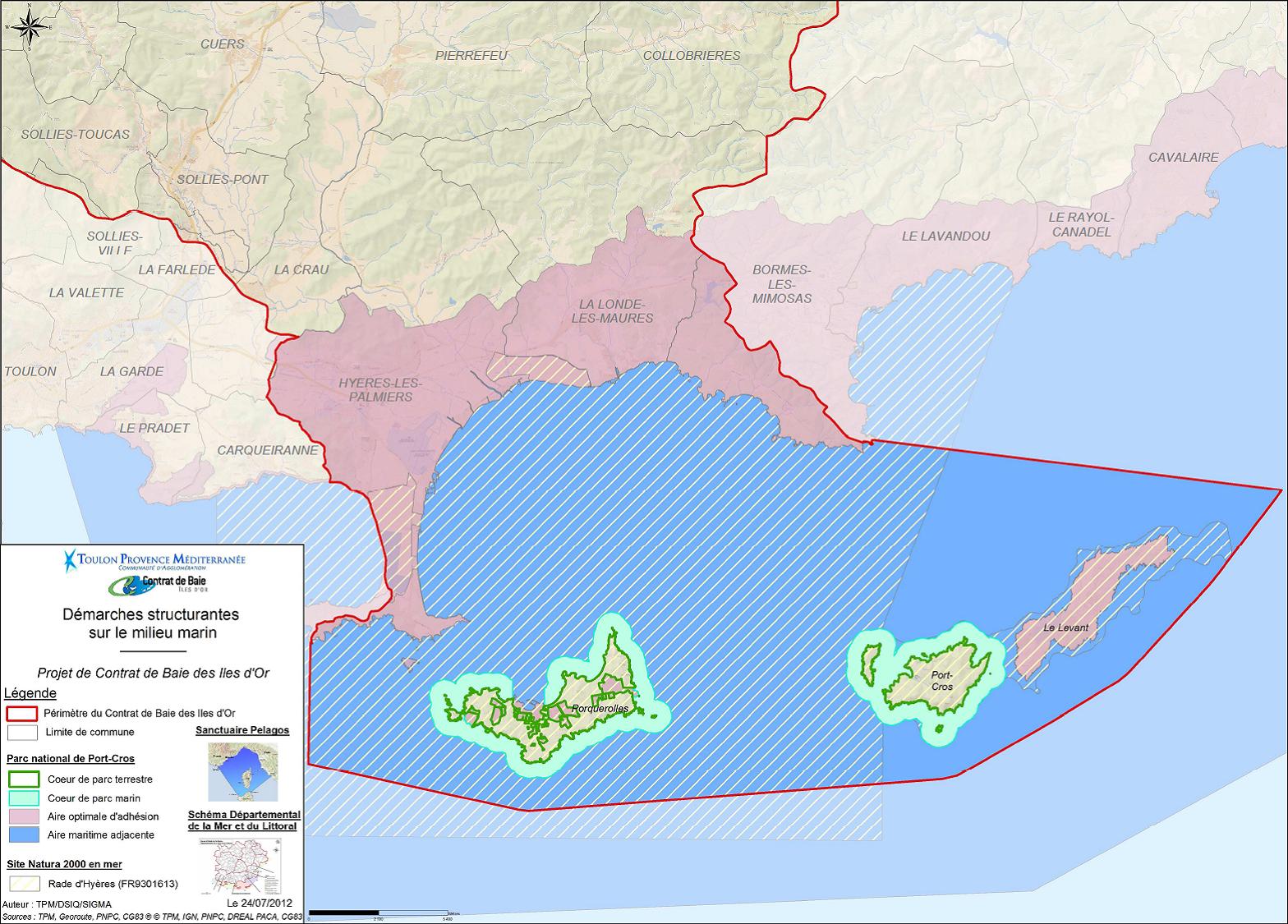
Task: Click the Schéma Départemental de la Mer heading
Action: [244, 821]
